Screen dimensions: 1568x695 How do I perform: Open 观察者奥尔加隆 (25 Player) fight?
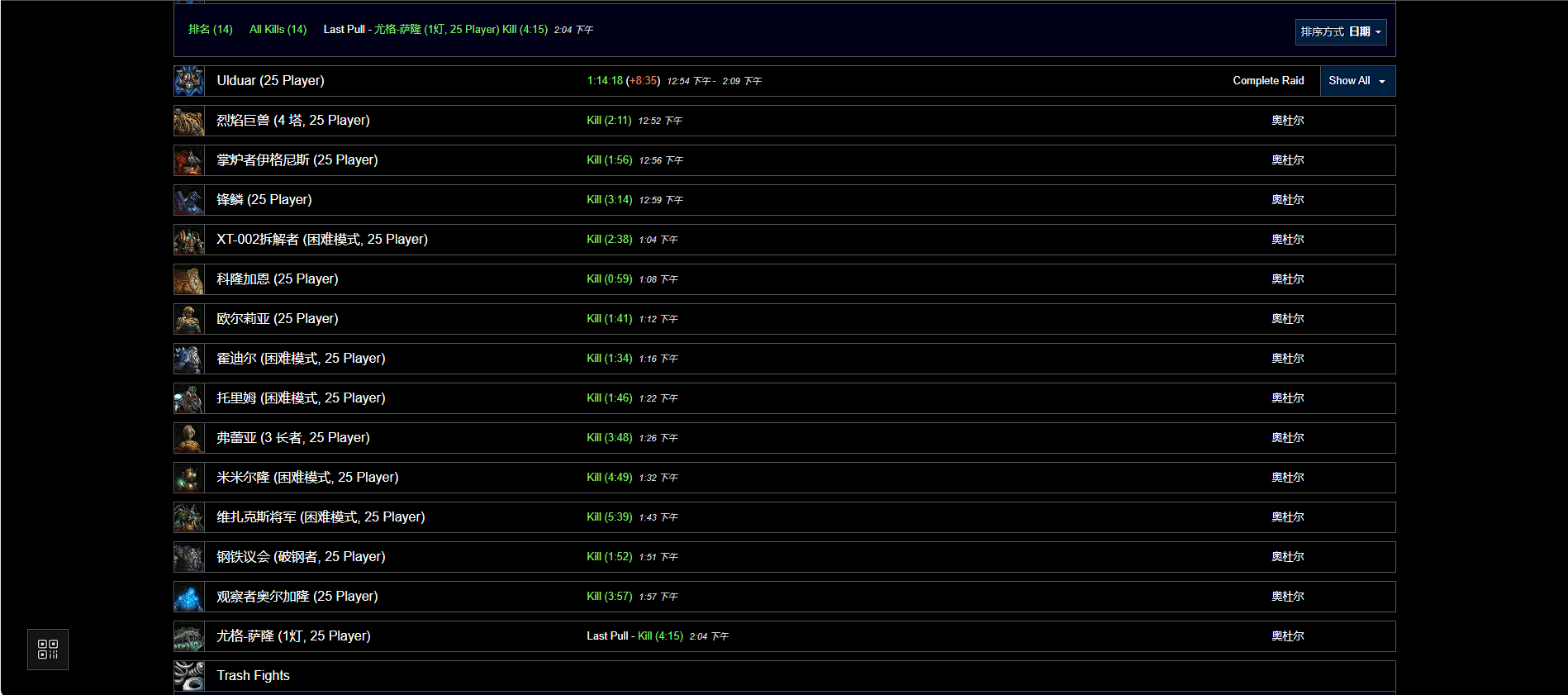pyautogui.click(x=297, y=597)
